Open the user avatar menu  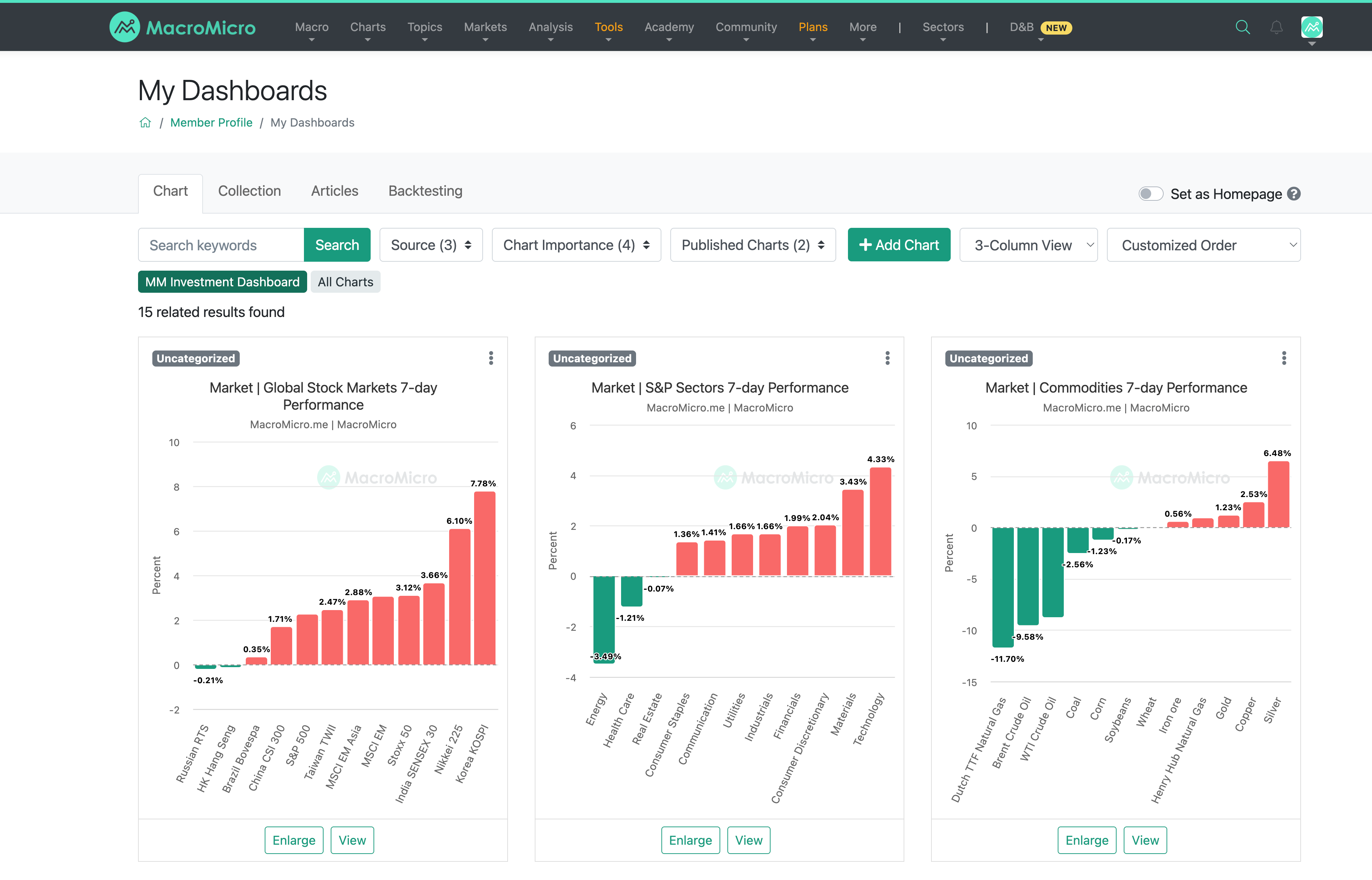pos(1311,27)
